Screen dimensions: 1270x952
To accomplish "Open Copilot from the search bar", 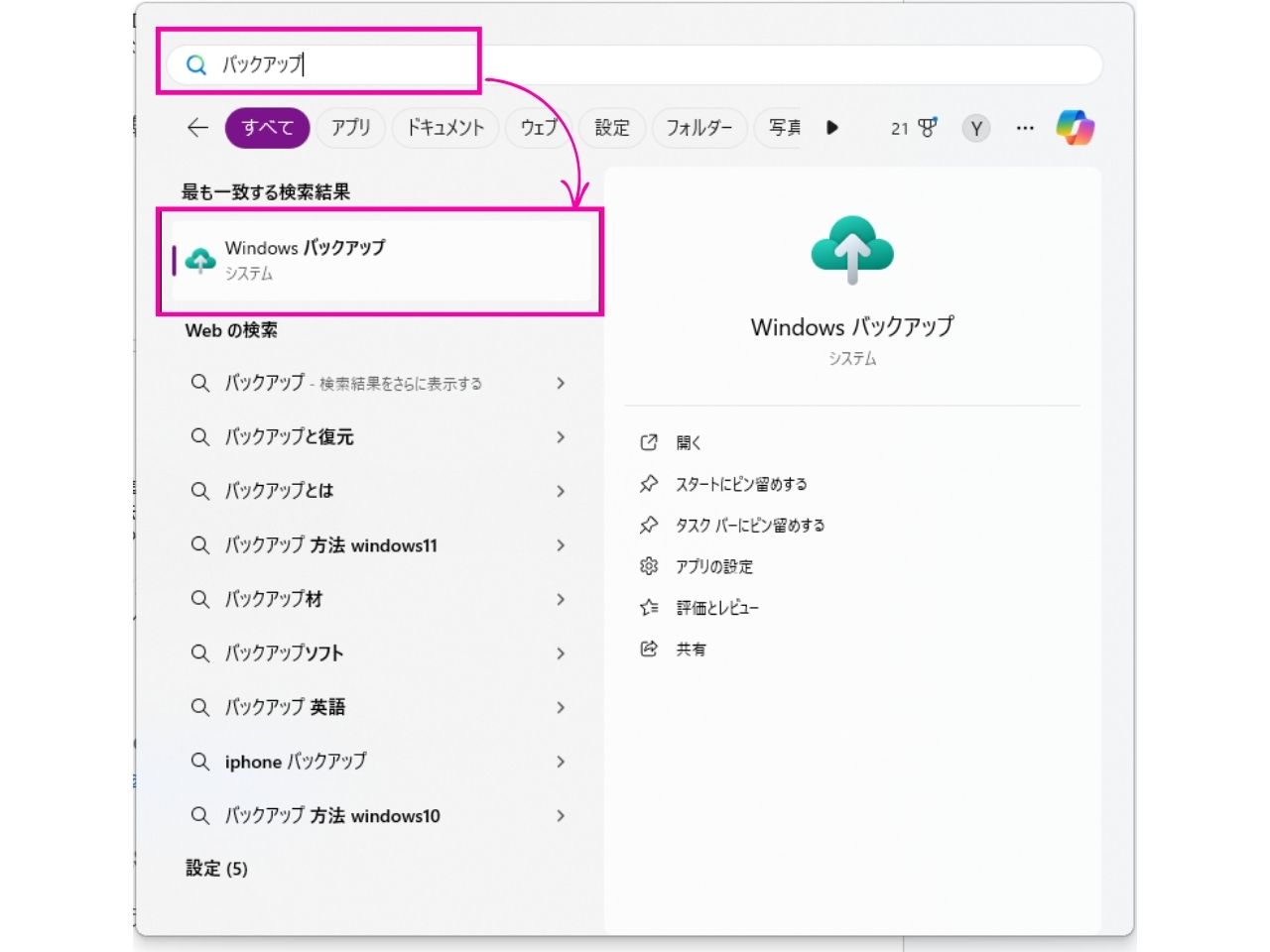I will click(1076, 127).
